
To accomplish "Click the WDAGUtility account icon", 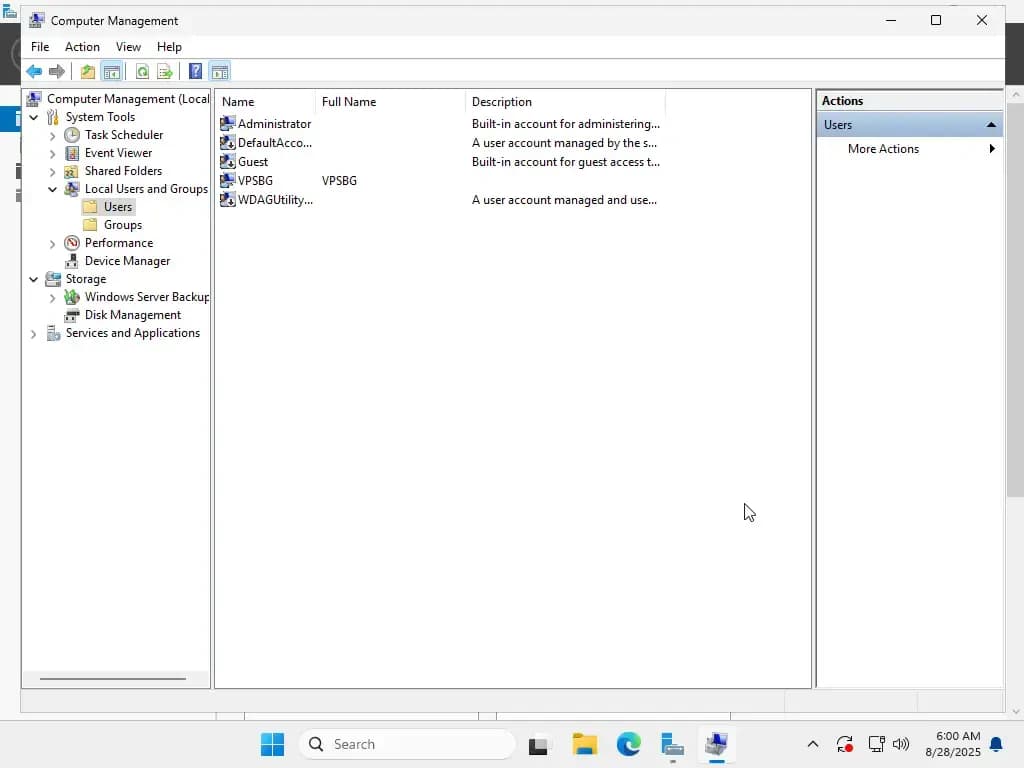I will pyautogui.click(x=227, y=199).
